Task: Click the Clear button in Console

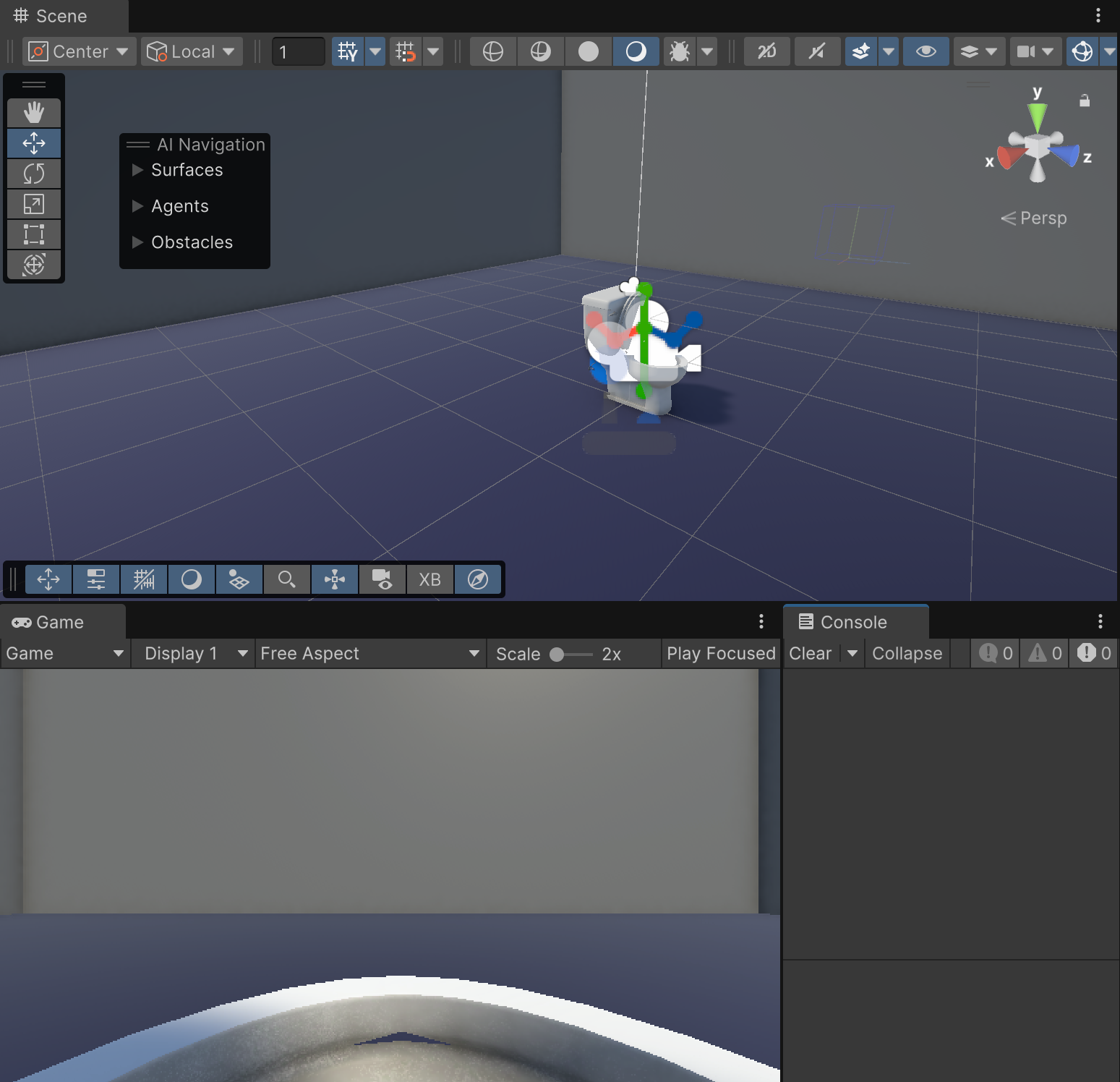Action: (x=810, y=653)
